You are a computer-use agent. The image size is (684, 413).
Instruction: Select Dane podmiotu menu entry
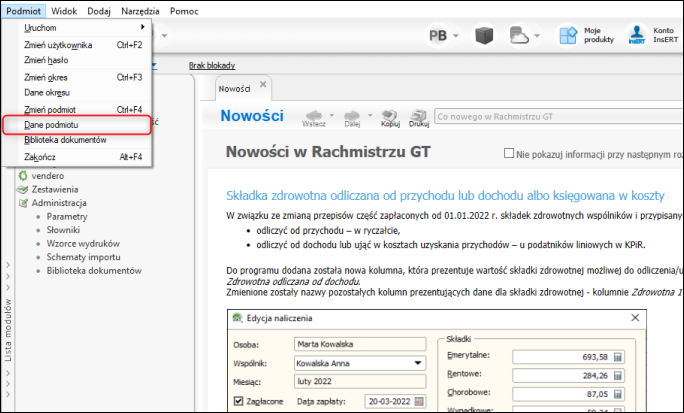click(x=77, y=125)
